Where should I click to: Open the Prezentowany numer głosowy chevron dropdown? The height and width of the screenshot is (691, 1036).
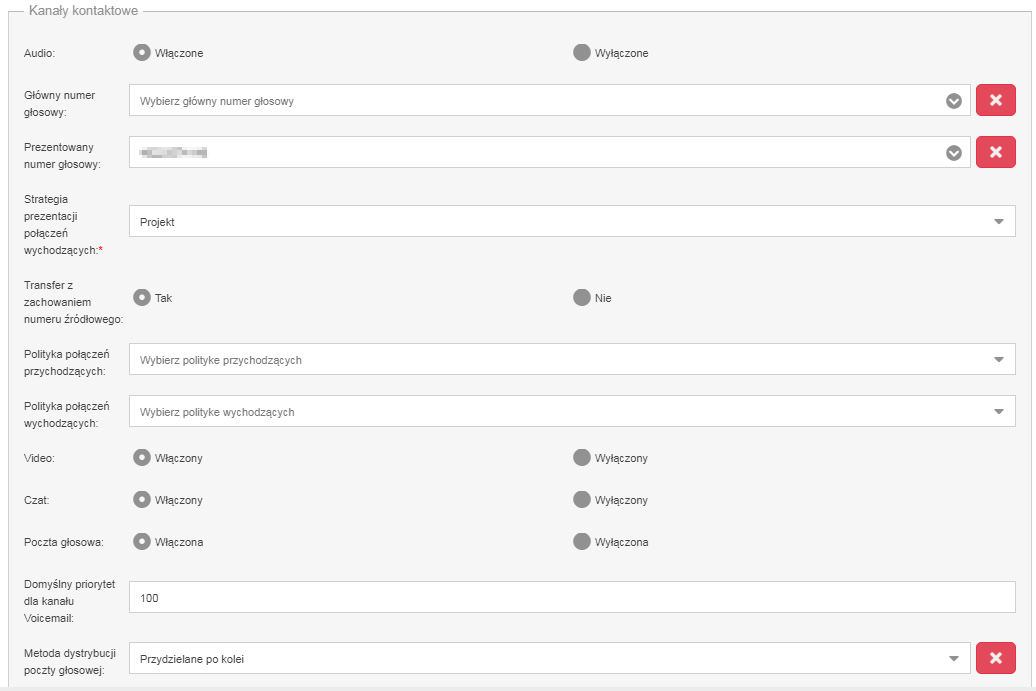(x=953, y=153)
